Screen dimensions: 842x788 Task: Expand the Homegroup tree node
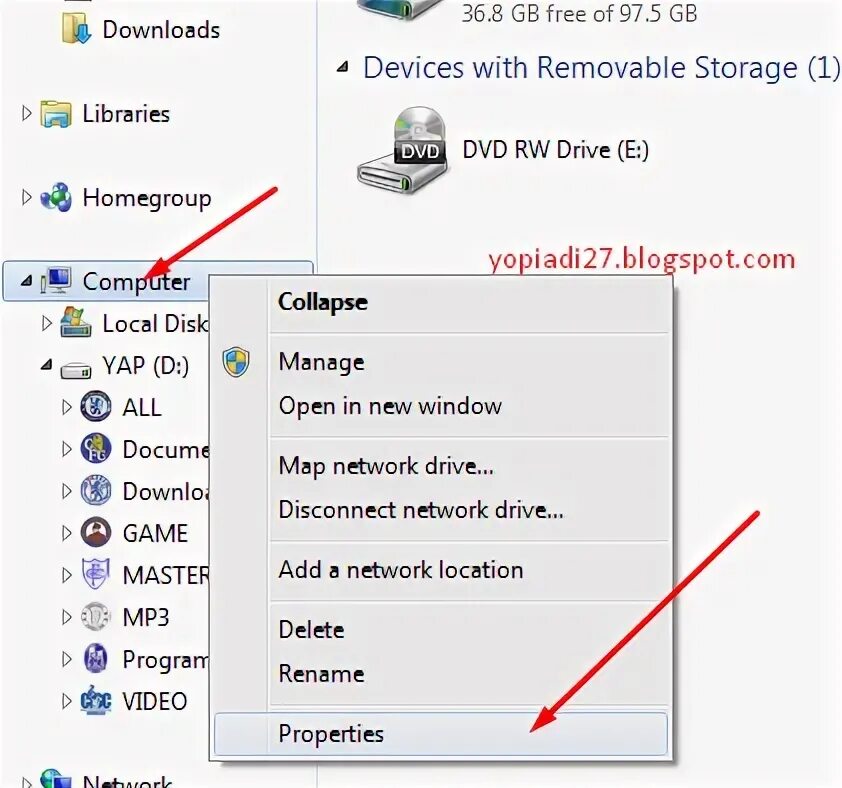coord(26,197)
